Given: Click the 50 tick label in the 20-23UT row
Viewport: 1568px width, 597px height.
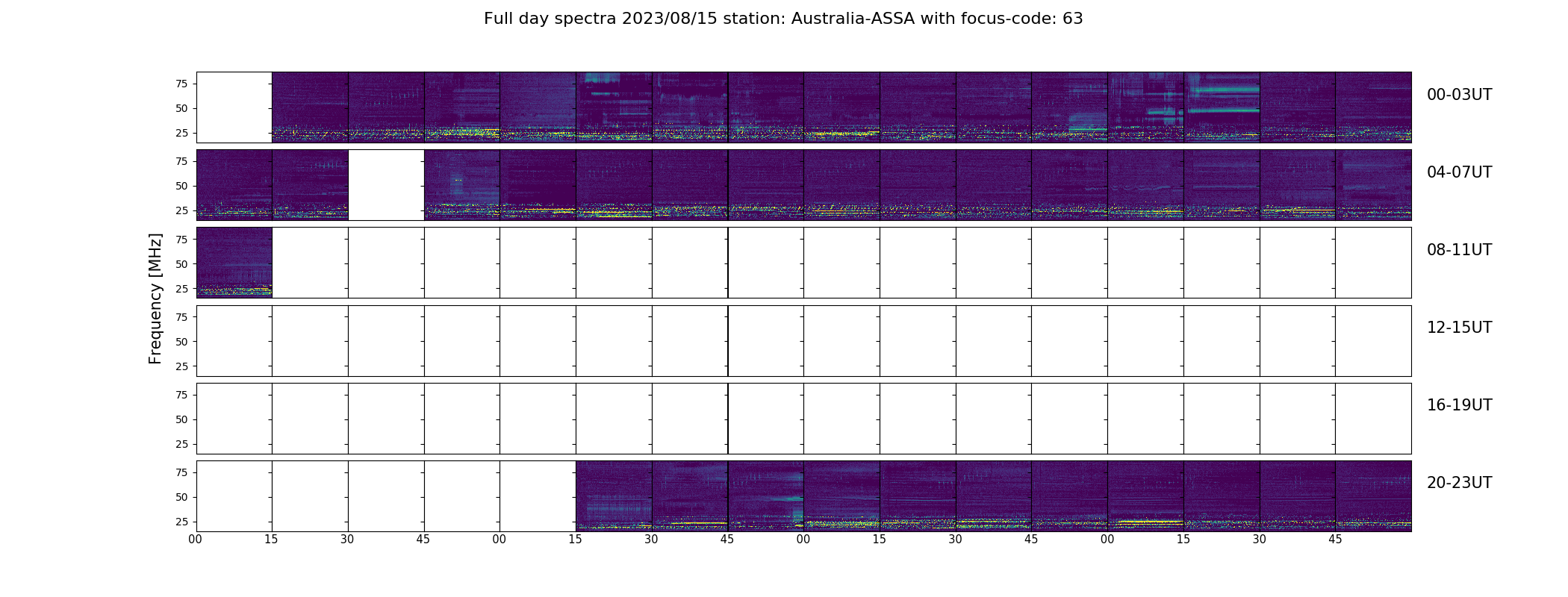Looking at the screenshot, I should click(x=181, y=497).
